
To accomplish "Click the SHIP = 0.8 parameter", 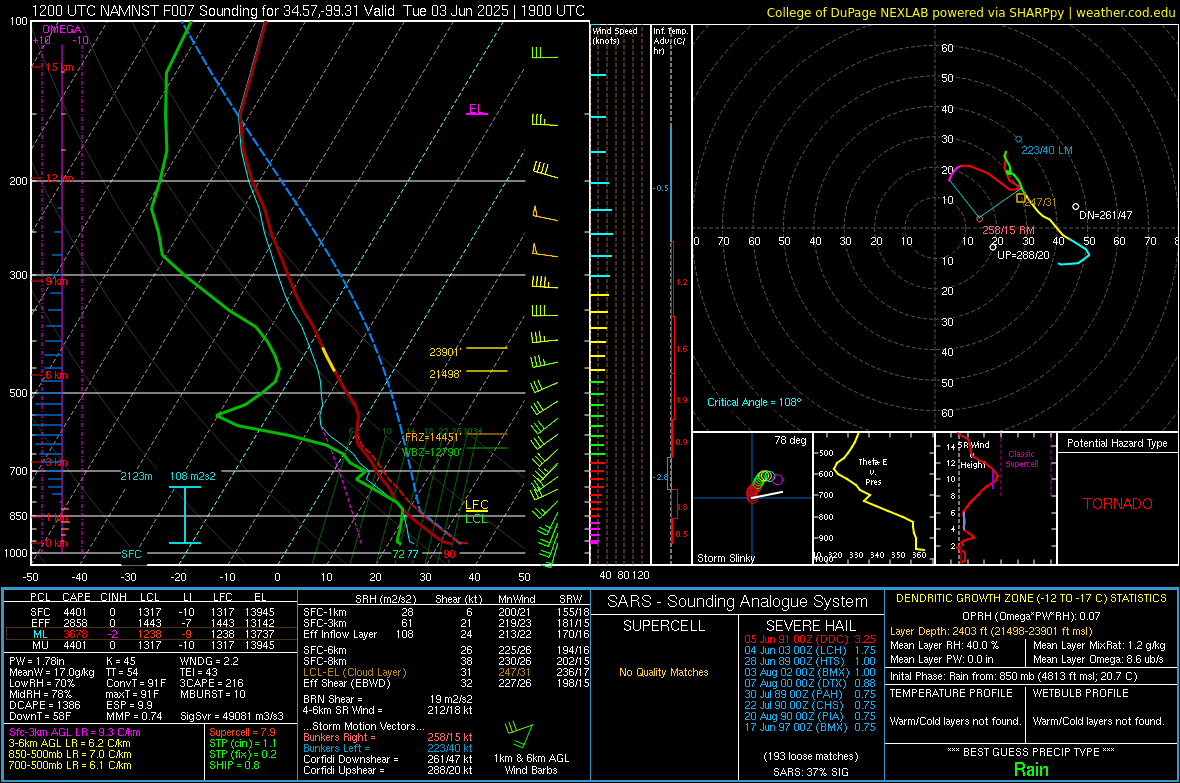I will [234, 766].
